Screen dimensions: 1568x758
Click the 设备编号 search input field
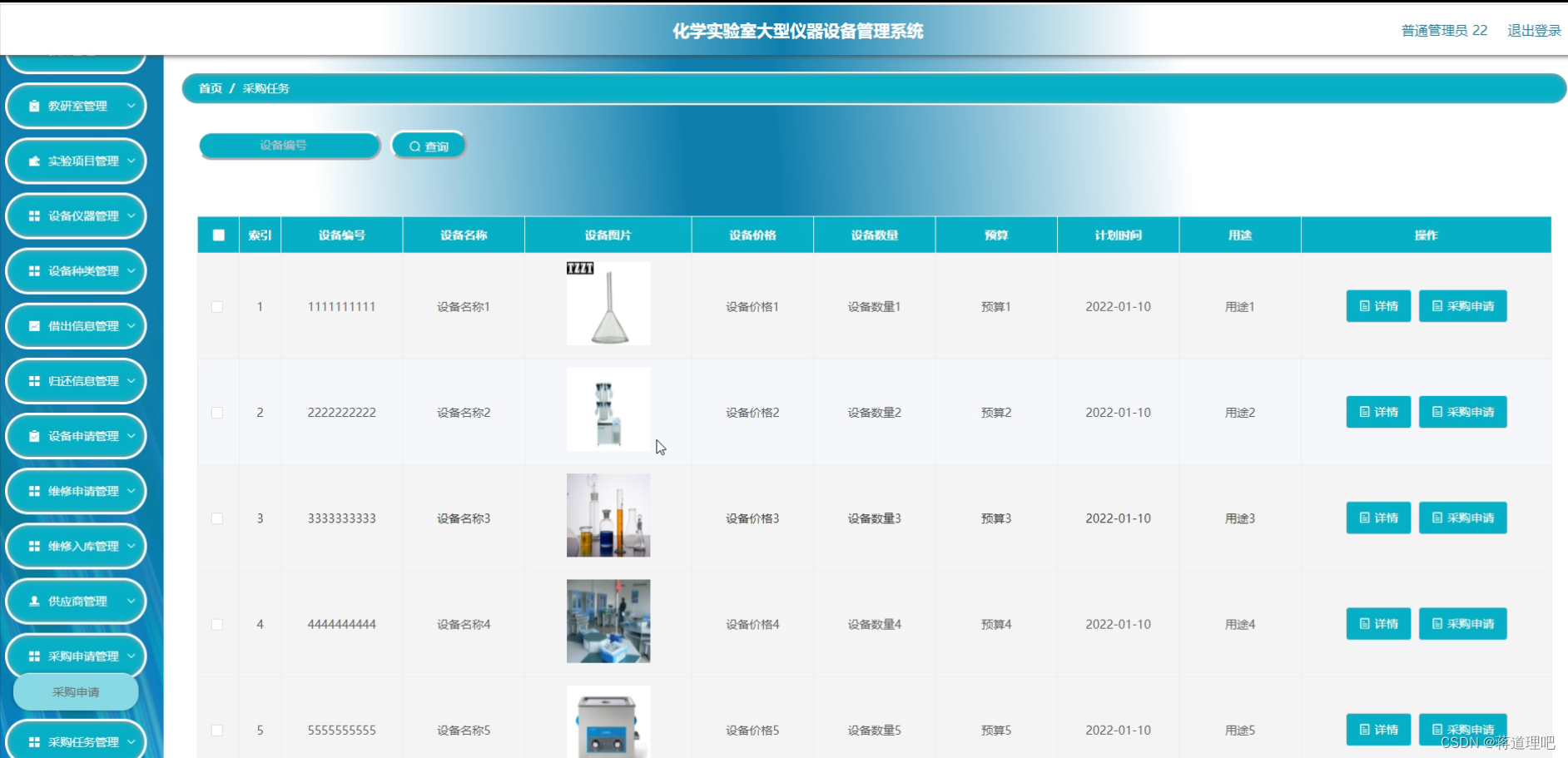[x=289, y=145]
